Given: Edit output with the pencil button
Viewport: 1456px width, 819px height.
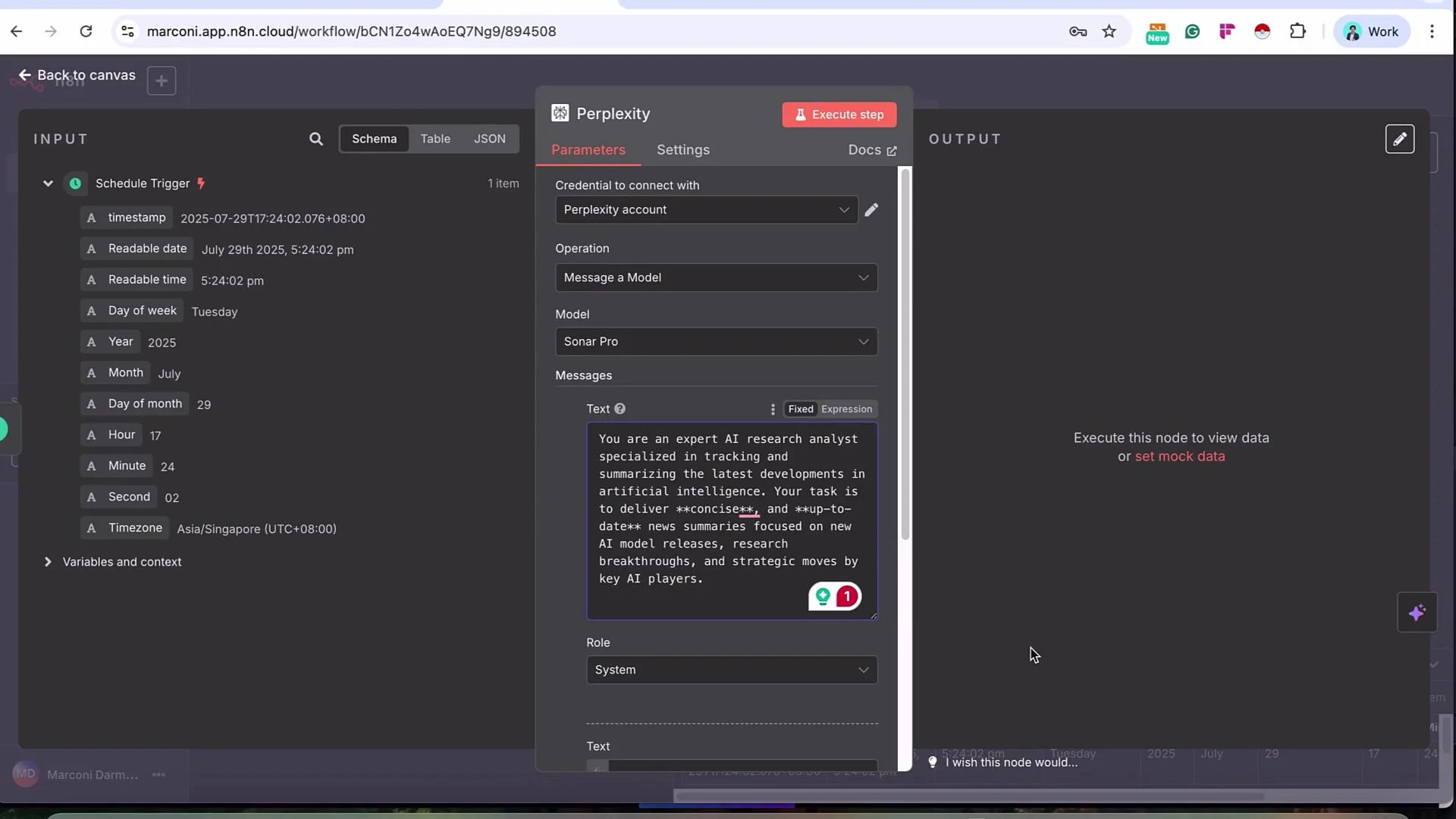Looking at the screenshot, I should point(1399,139).
